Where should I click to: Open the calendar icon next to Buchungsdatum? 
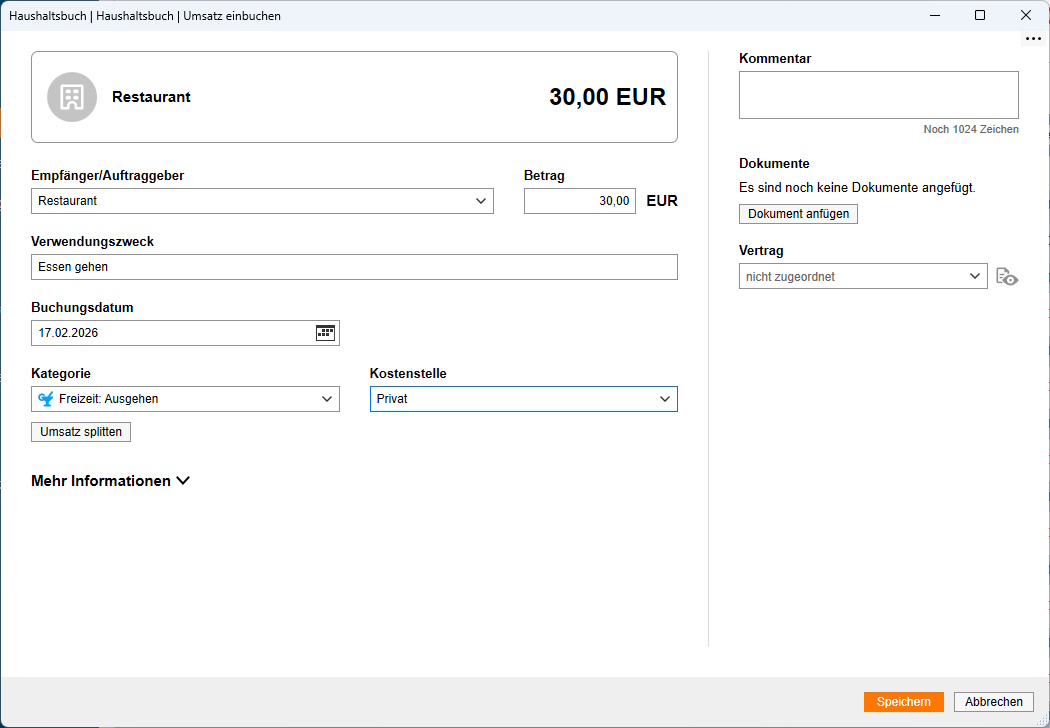324,332
